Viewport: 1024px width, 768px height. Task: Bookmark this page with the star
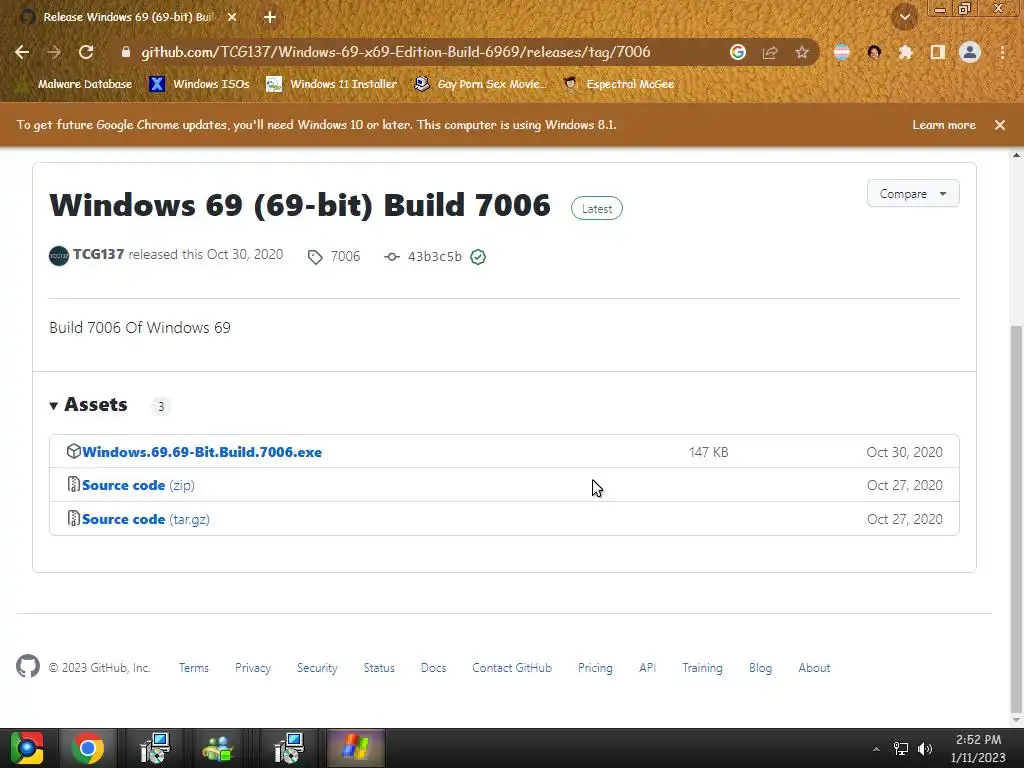click(802, 52)
